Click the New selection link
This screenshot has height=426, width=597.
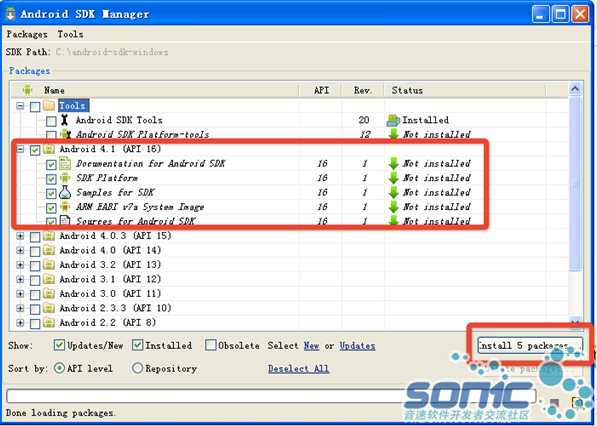click(x=311, y=346)
